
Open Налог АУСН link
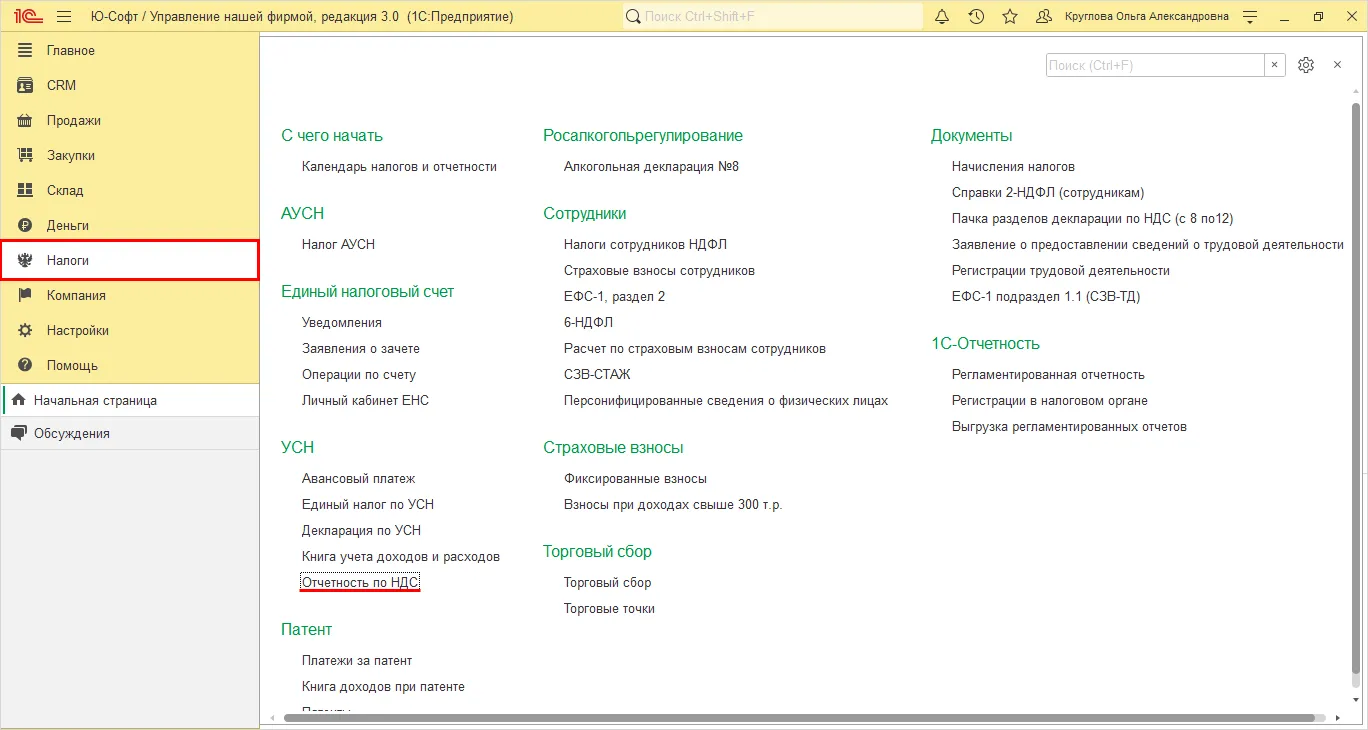pos(338,244)
